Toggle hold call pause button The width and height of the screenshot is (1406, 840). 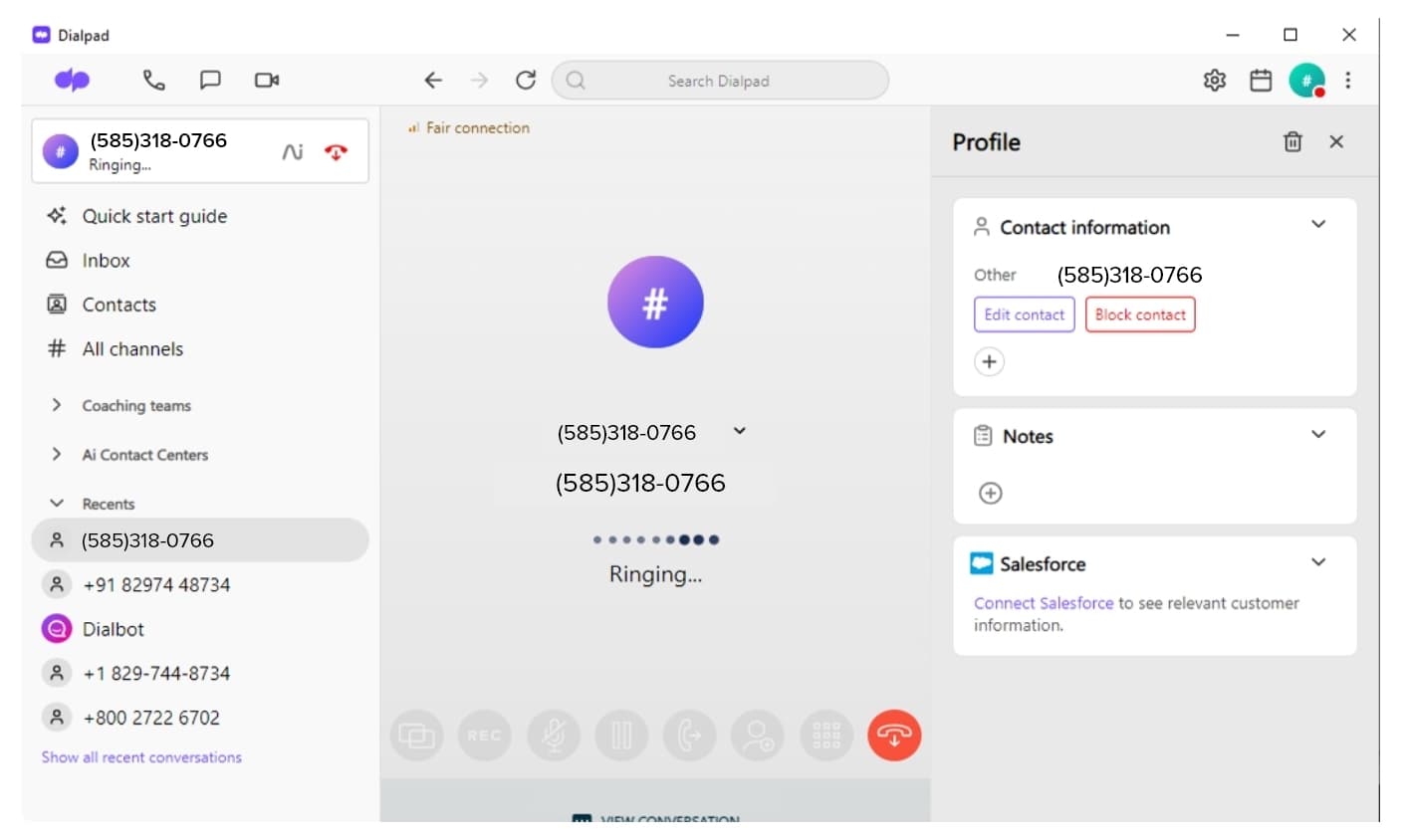pos(622,735)
